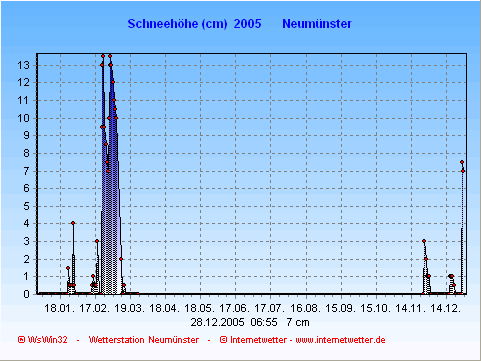Click the x-axis date '18.01.'
The image size is (481, 361).
pyautogui.click(x=60, y=308)
